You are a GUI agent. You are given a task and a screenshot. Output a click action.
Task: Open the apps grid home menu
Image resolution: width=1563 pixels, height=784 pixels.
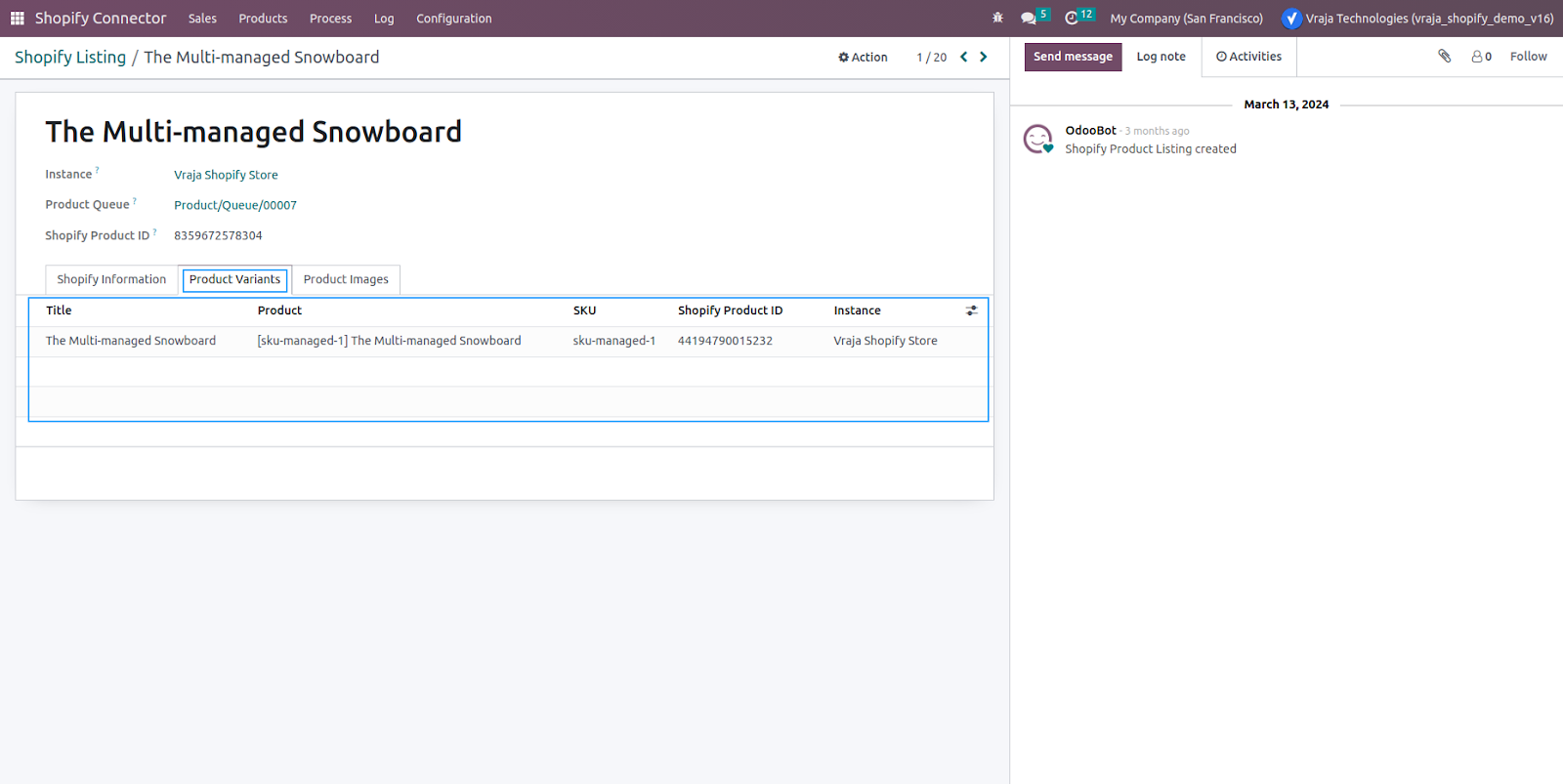coord(17,19)
